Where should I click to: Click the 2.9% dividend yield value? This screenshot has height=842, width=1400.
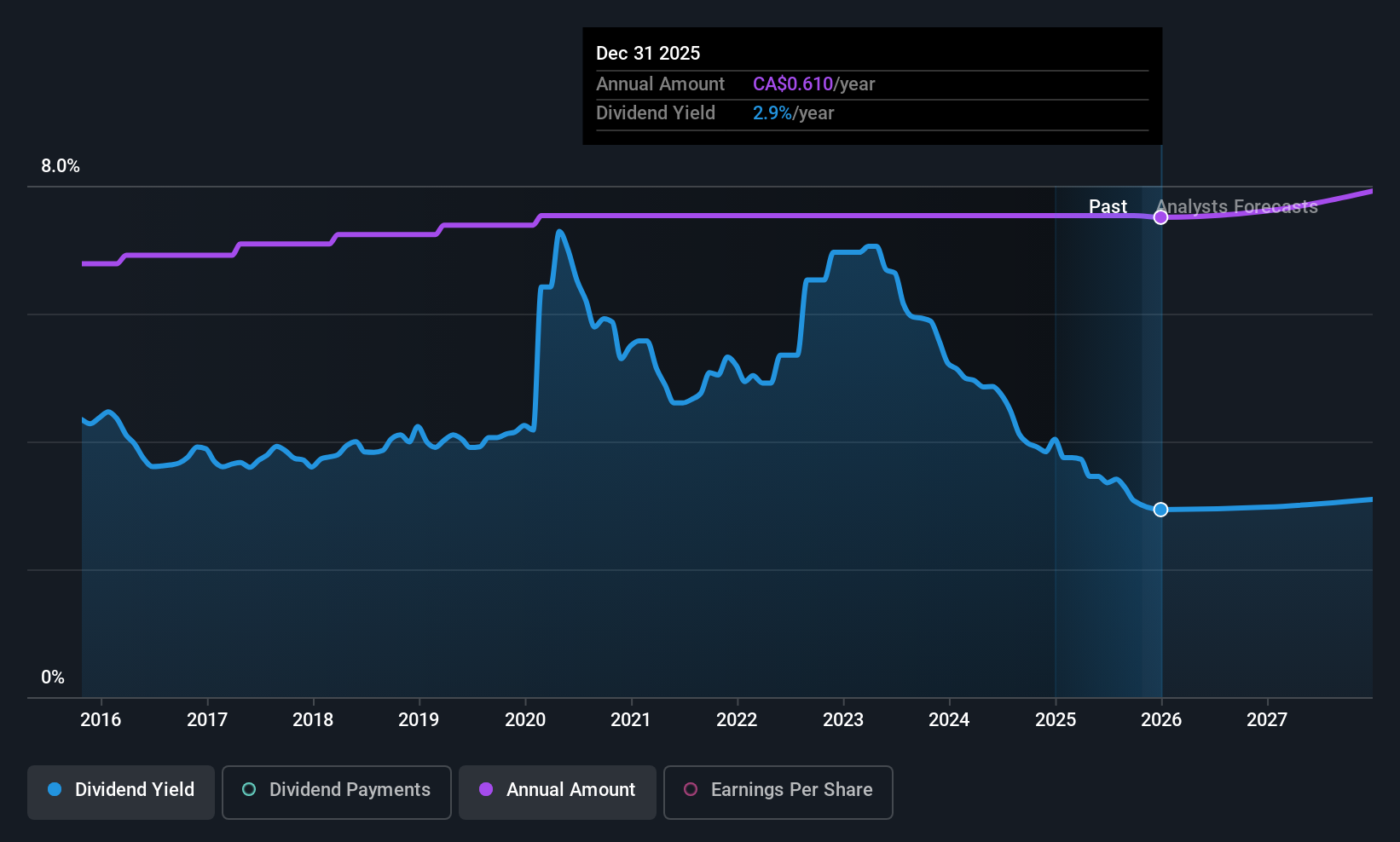point(768,112)
